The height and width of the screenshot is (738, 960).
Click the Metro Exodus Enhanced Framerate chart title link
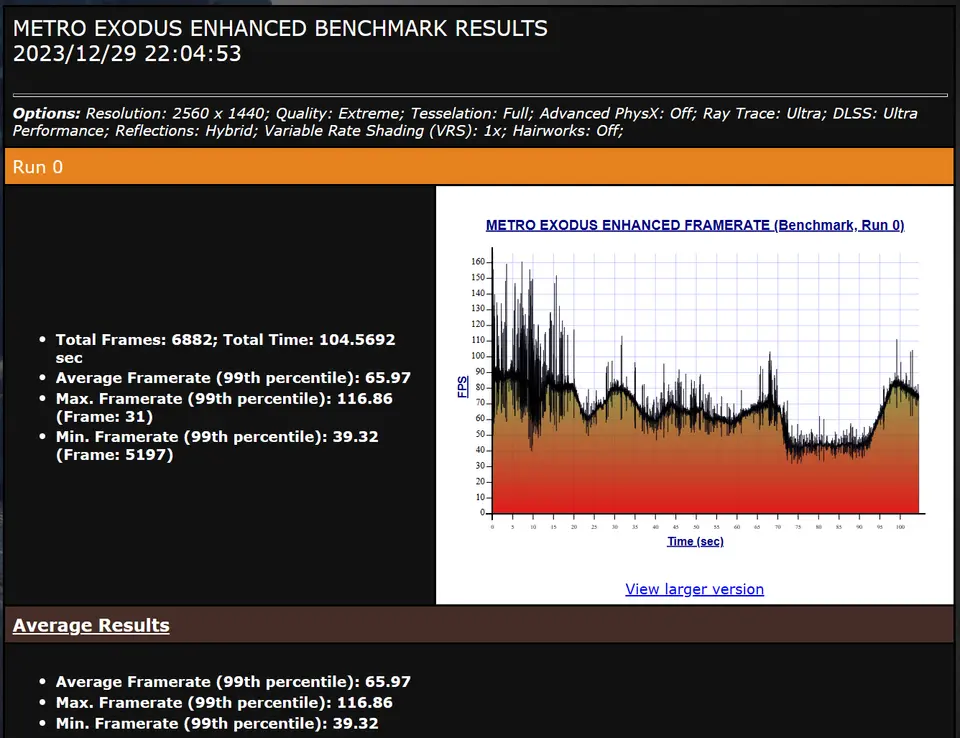pos(695,225)
